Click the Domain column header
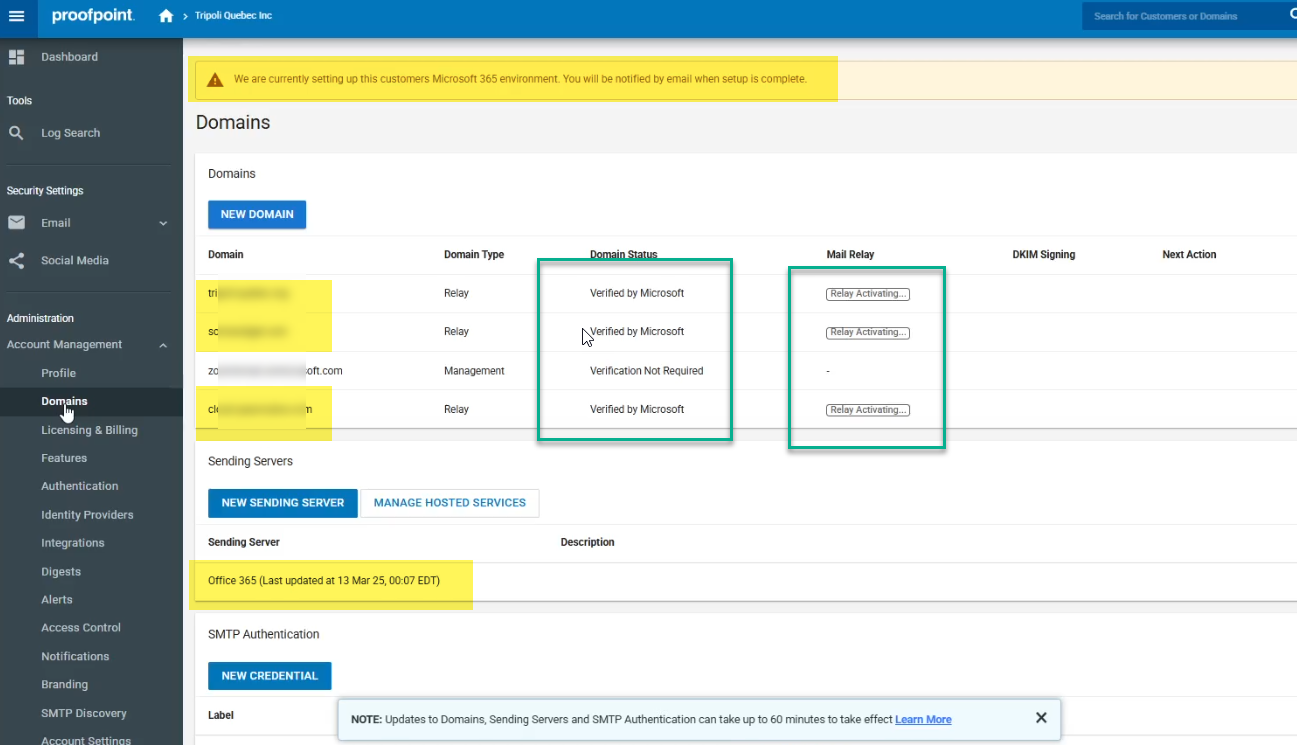 point(225,255)
